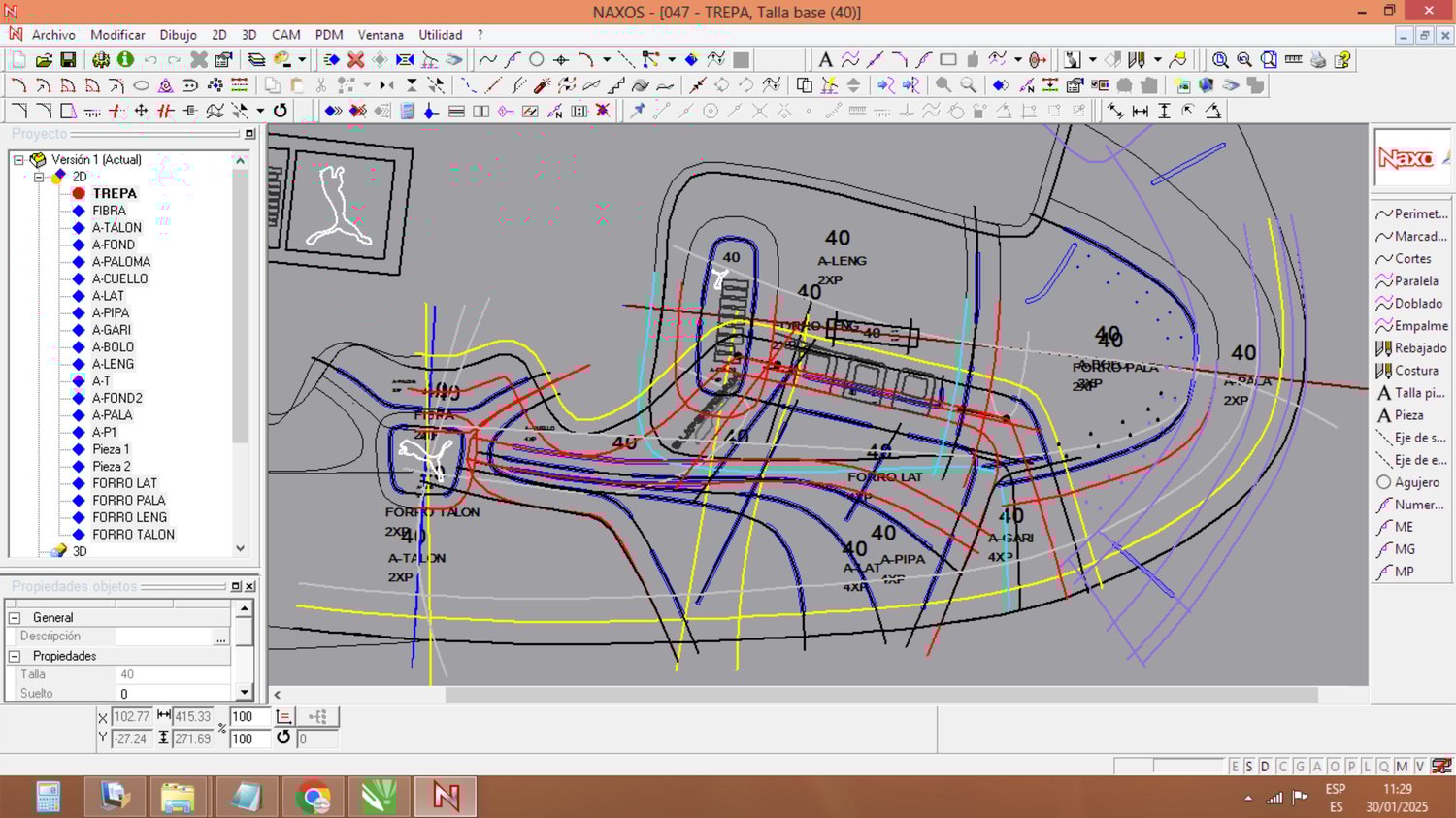Click the printer icon
This screenshot has width=1456, height=818.
(1317, 60)
